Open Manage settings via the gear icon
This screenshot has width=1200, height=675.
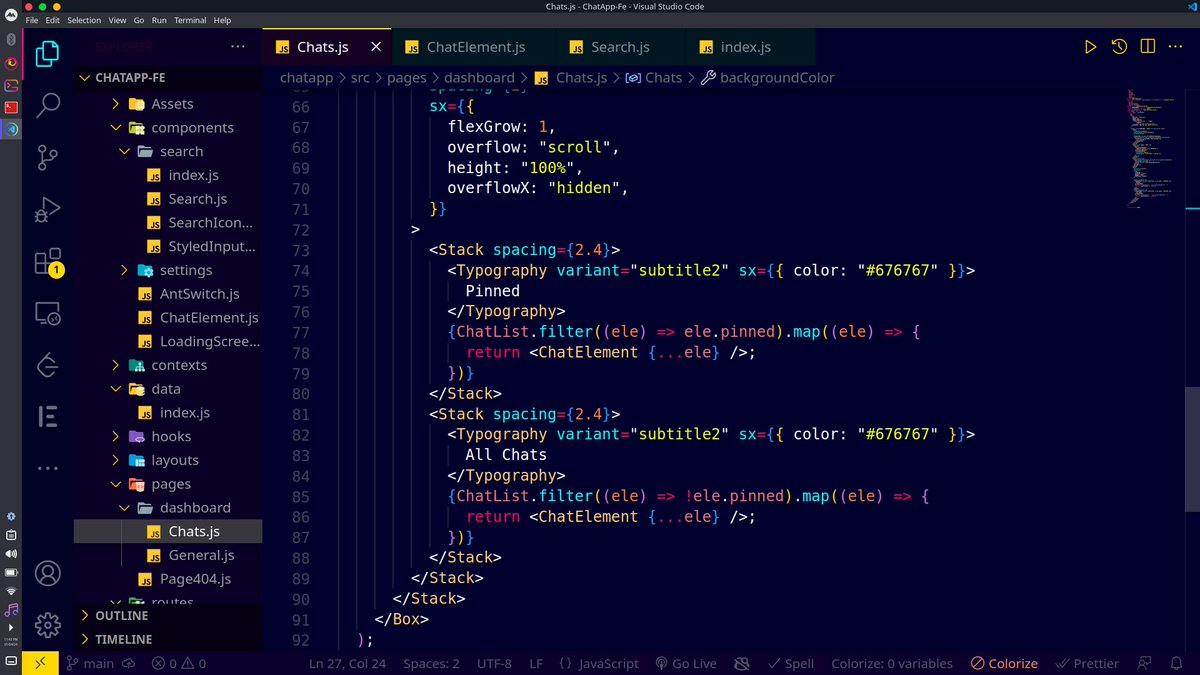[x=47, y=624]
